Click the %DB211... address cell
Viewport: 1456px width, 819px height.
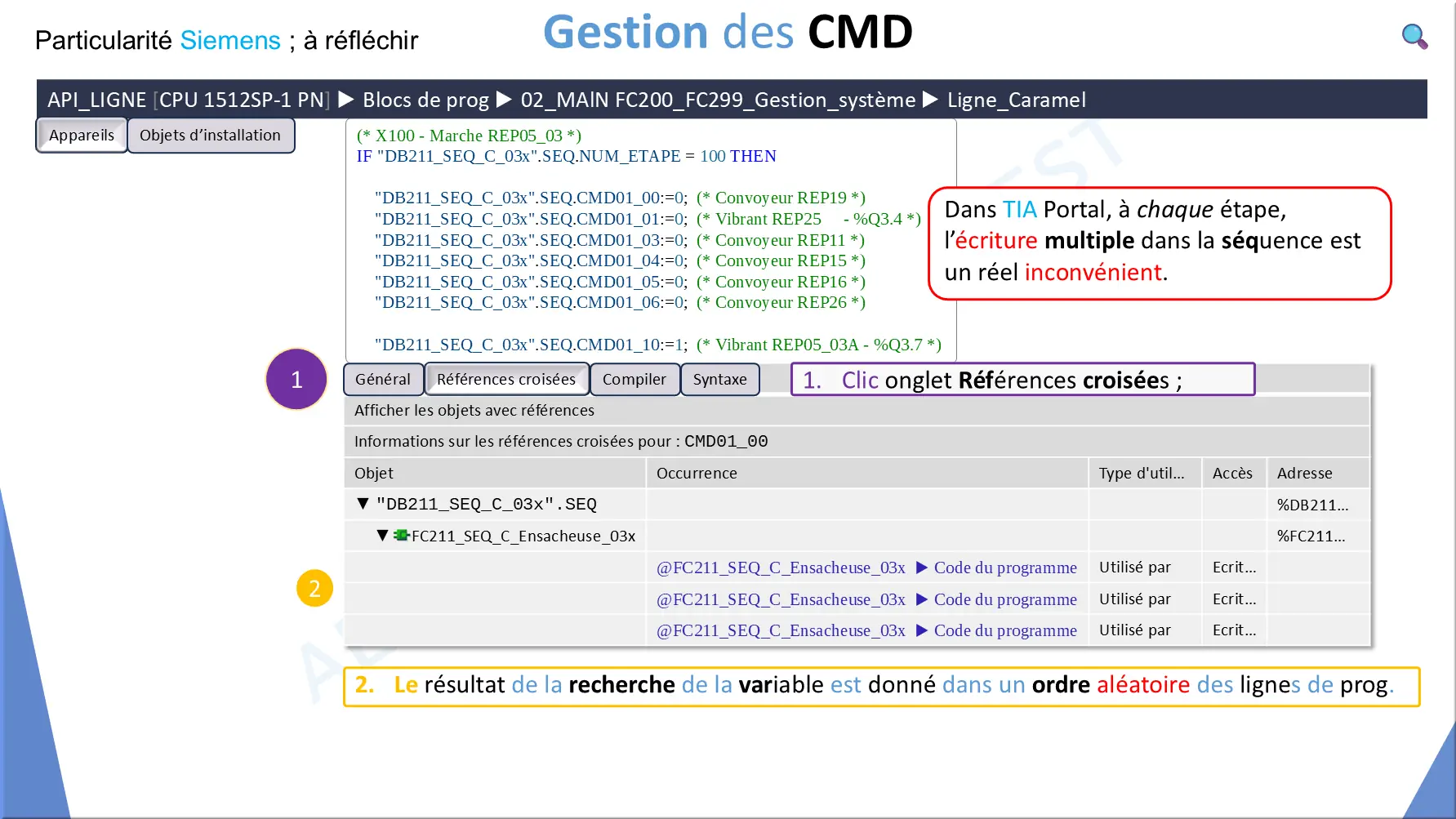1318,505
